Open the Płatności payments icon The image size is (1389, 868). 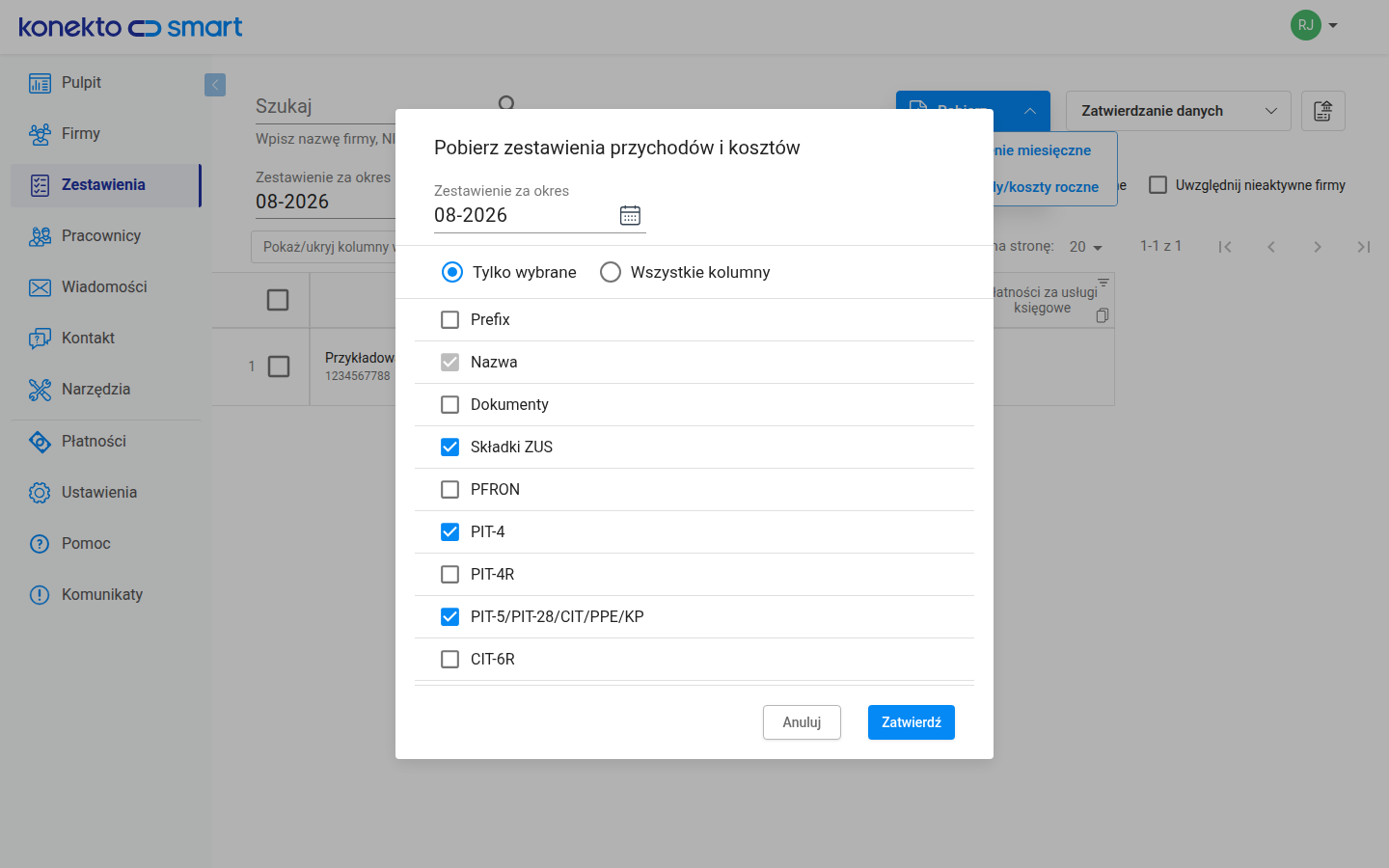click(x=40, y=442)
